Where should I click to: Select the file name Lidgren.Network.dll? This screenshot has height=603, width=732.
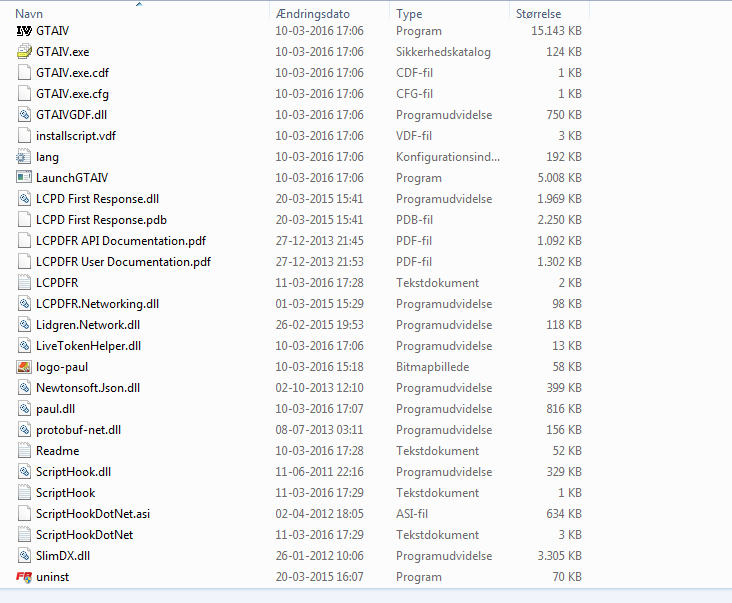[x=88, y=325]
